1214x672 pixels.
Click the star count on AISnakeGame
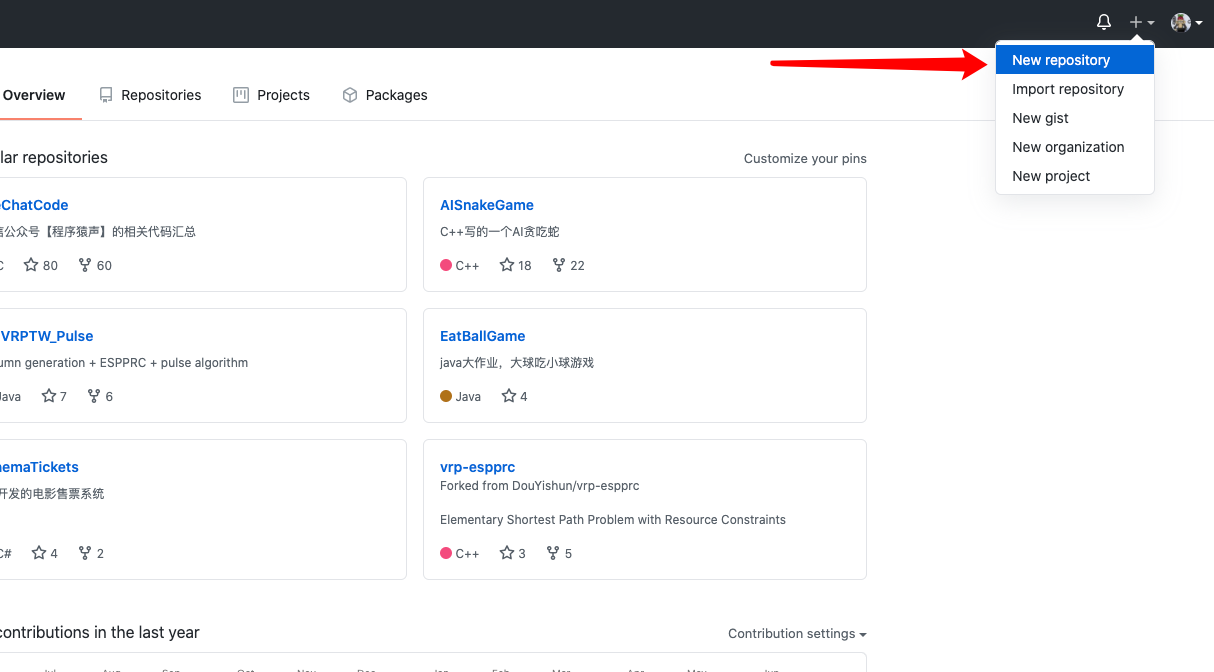pyautogui.click(x=516, y=265)
